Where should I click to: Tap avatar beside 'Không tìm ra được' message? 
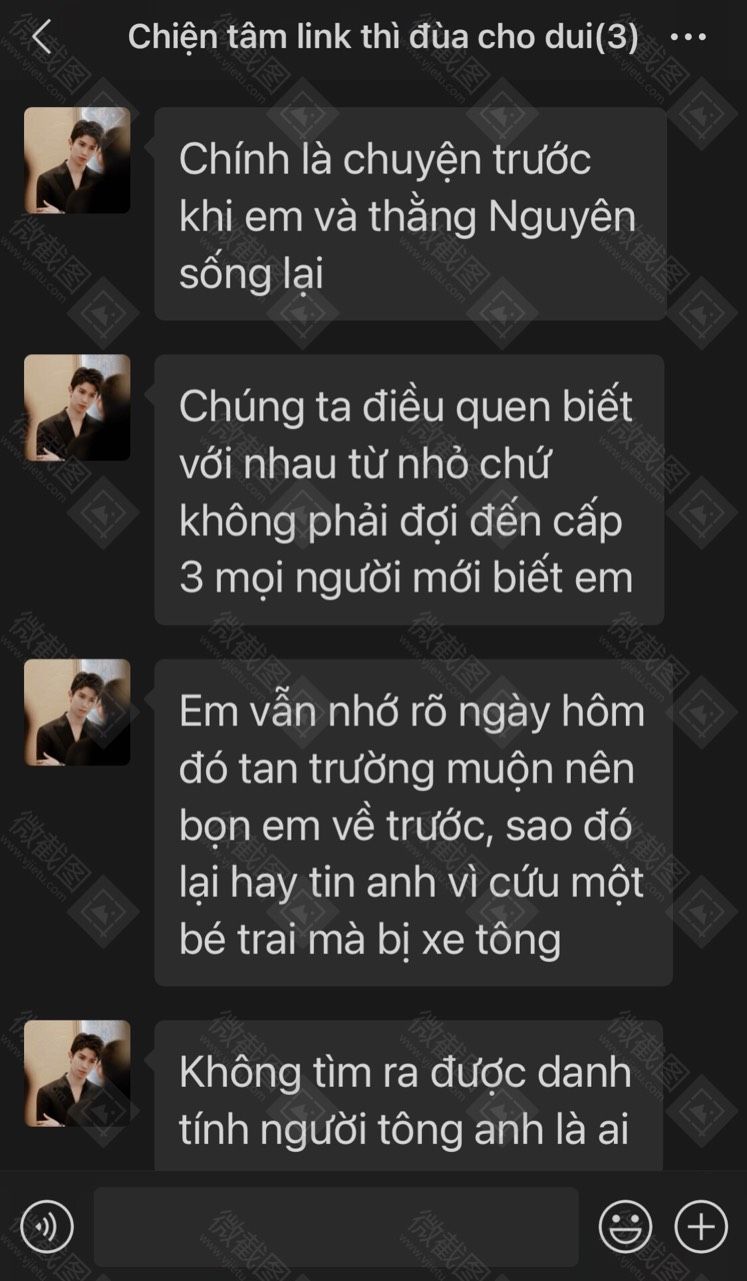(77, 1073)
